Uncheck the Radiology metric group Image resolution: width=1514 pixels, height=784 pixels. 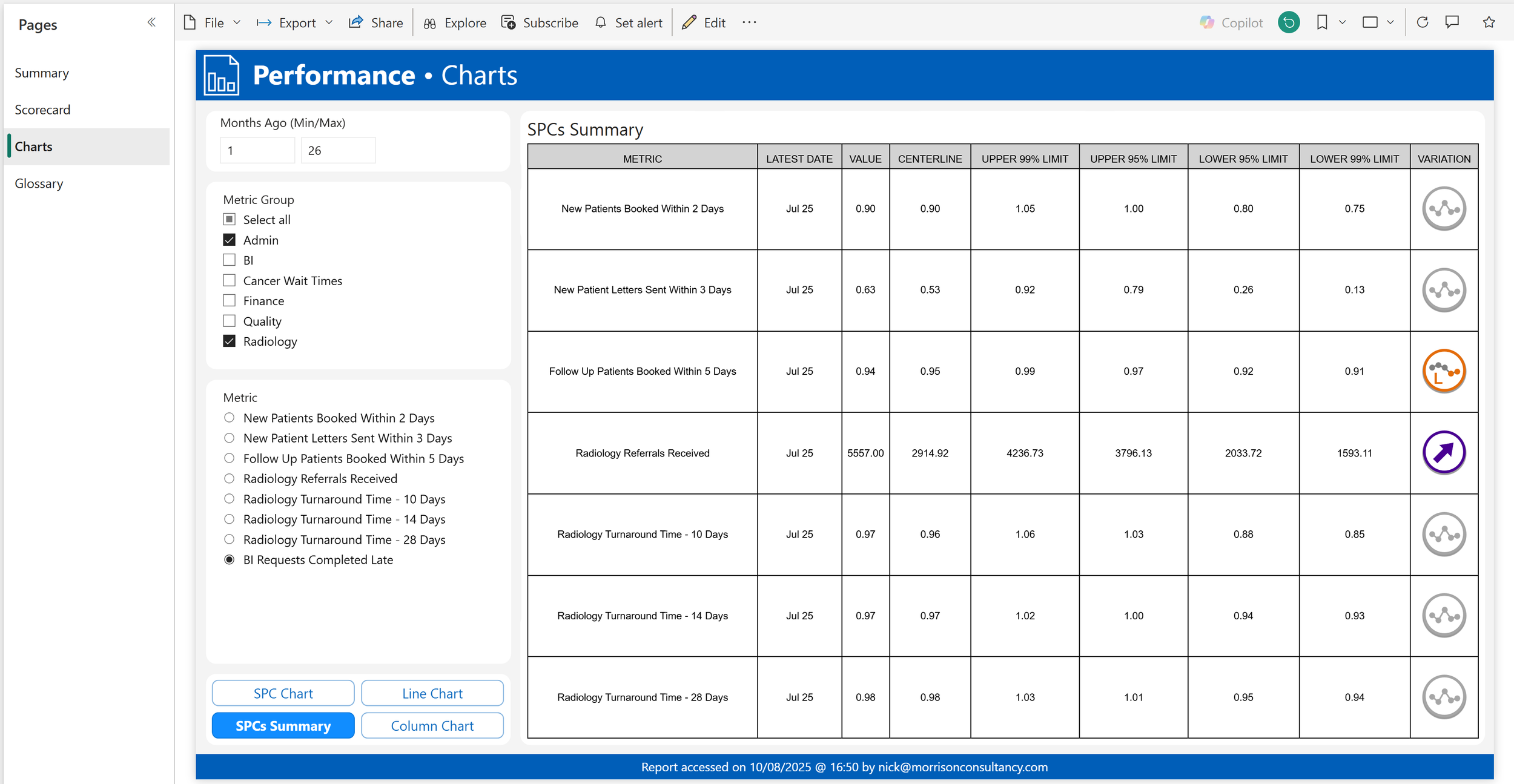[x=229, y=341]
